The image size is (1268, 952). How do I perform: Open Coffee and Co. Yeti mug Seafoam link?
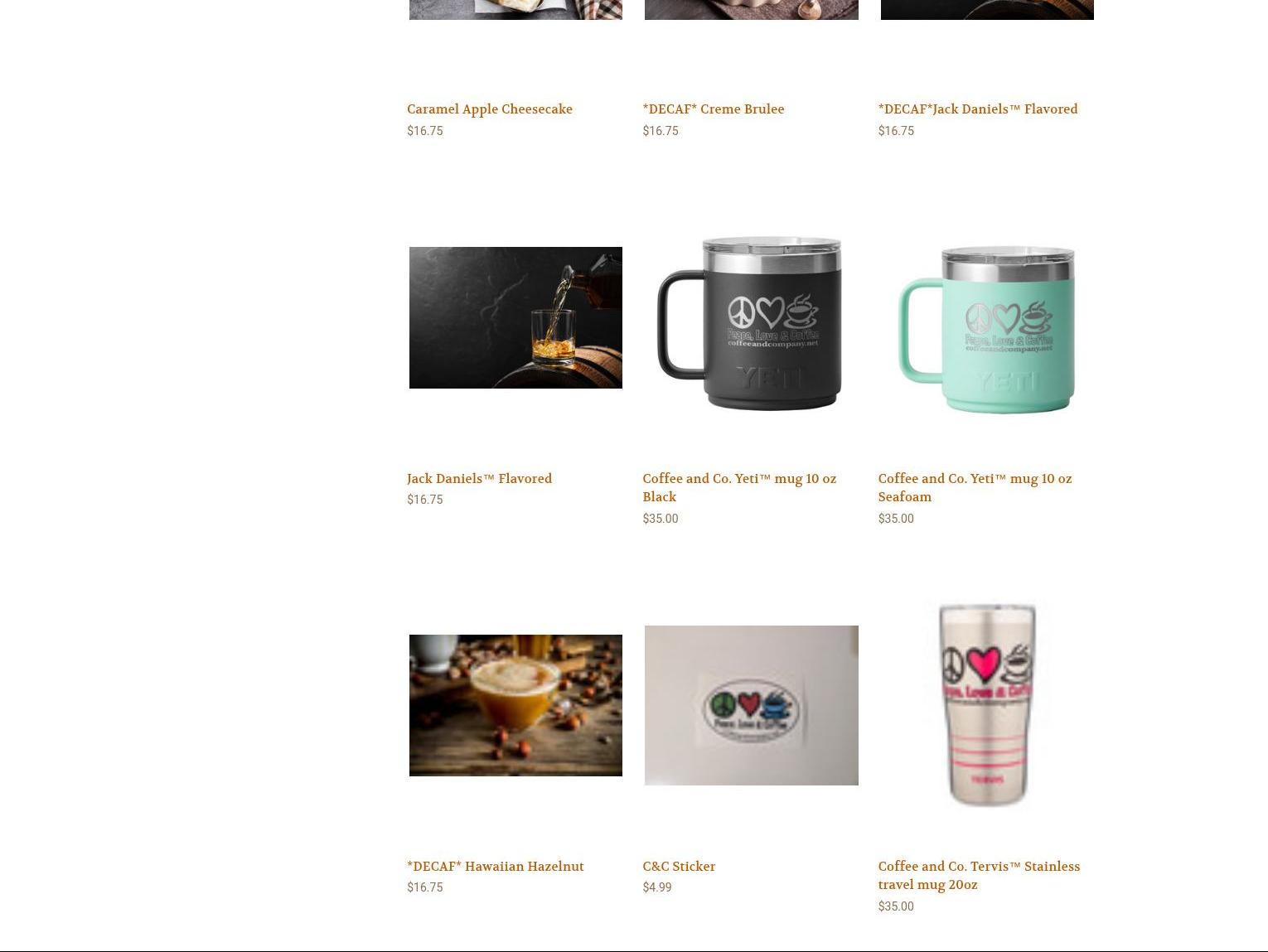click(975, 488)
